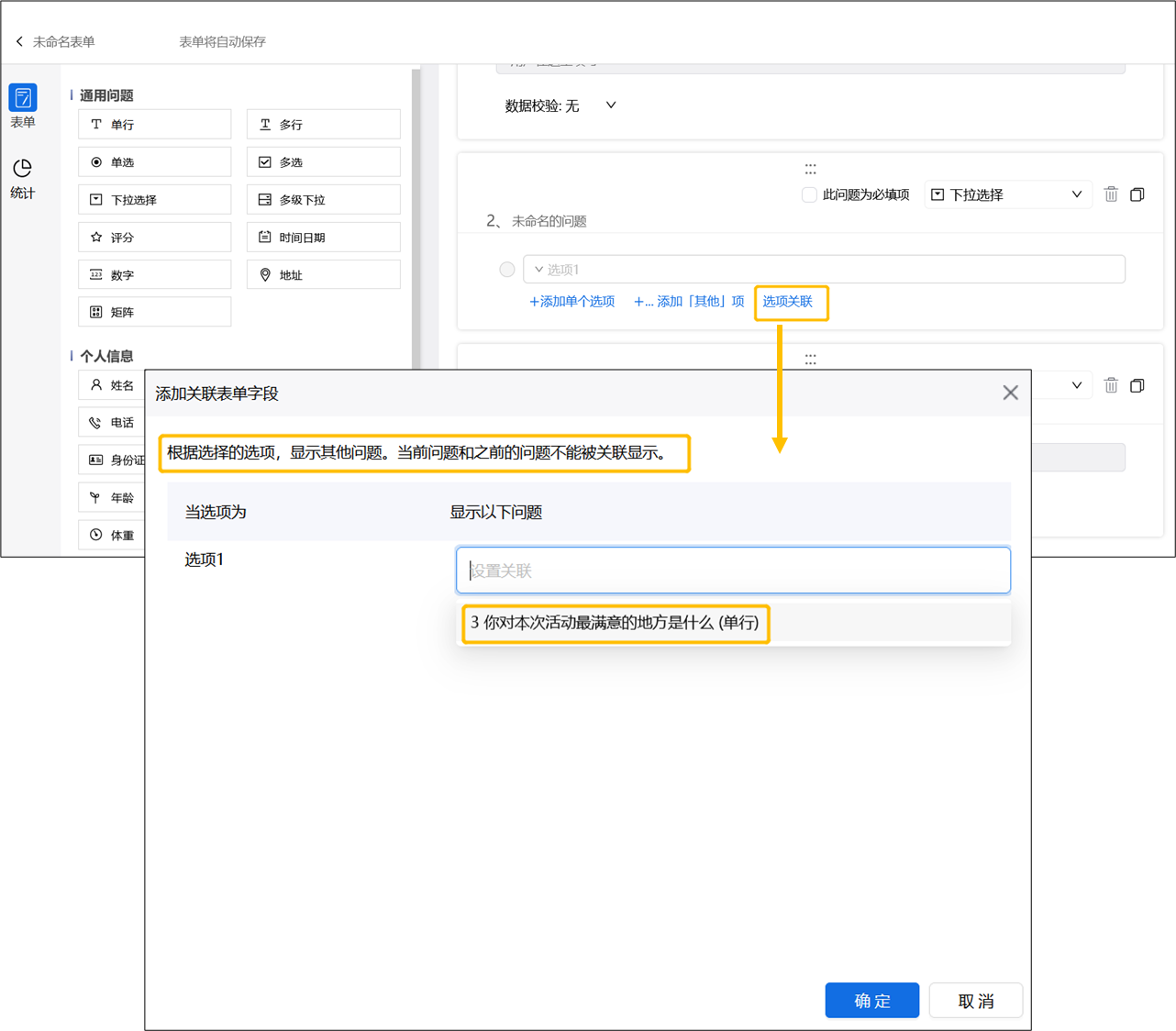The image size is (1176, 1031).
Task: Click the 个人信息 section header
Action: (106, 356)
